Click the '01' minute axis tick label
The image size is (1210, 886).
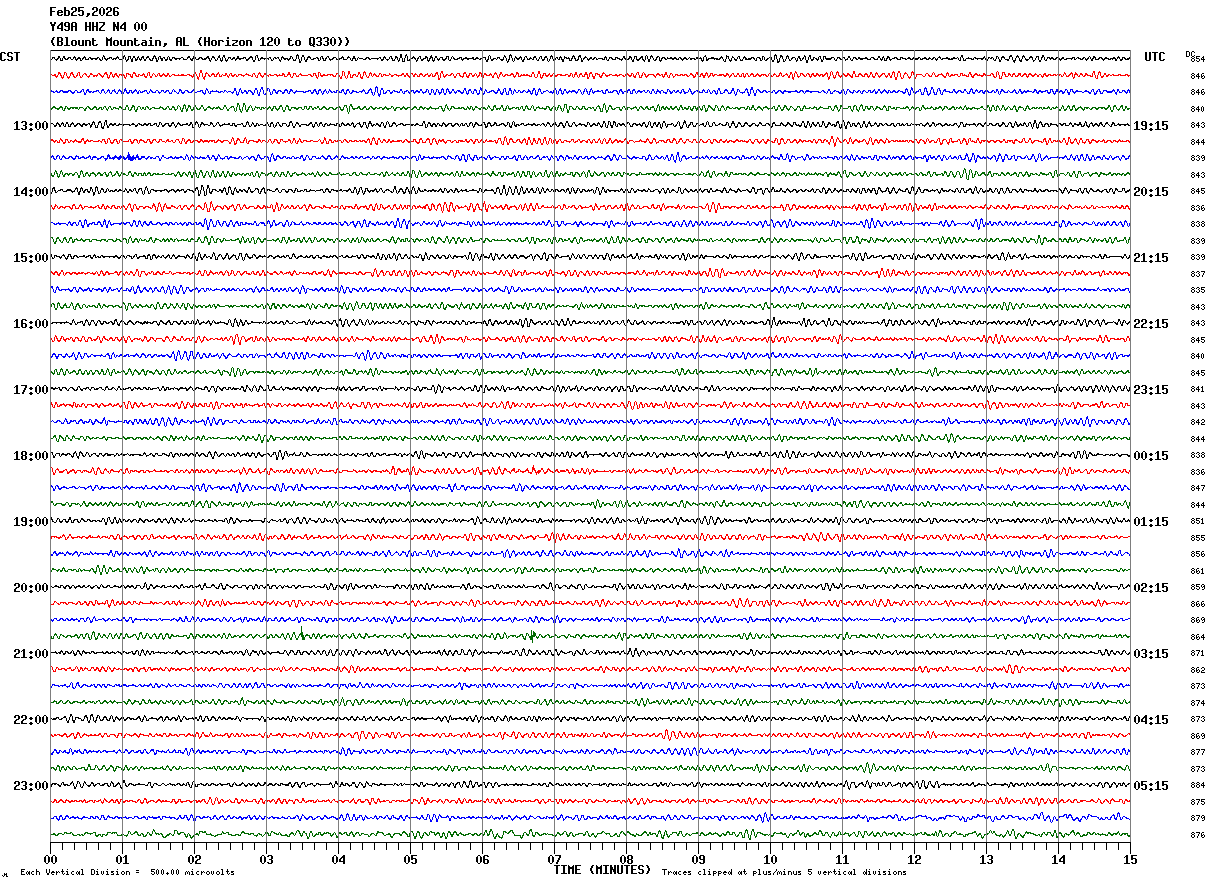pyautogui.click(x=122, y=859)
